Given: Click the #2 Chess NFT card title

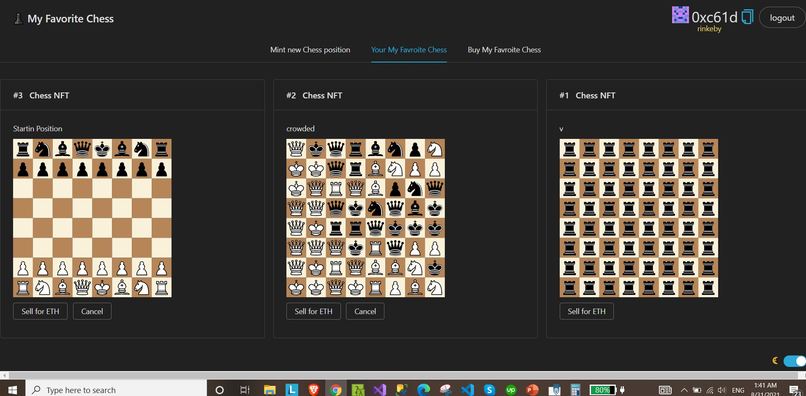Looking at the screenshot, I should tap(314, 96).
